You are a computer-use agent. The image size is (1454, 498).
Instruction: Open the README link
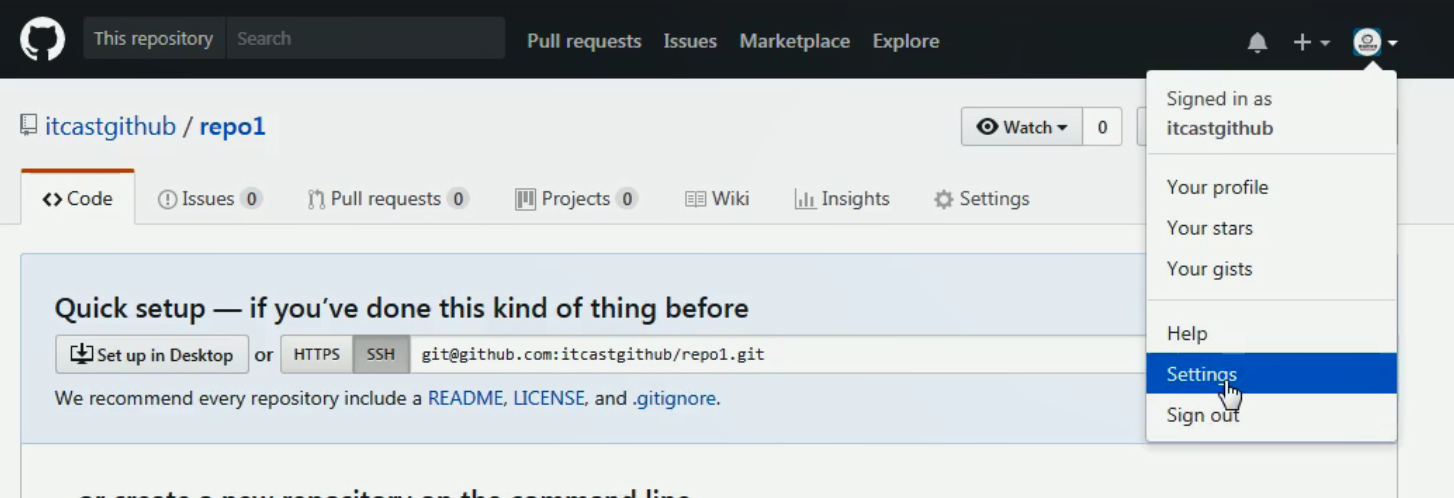465,398
